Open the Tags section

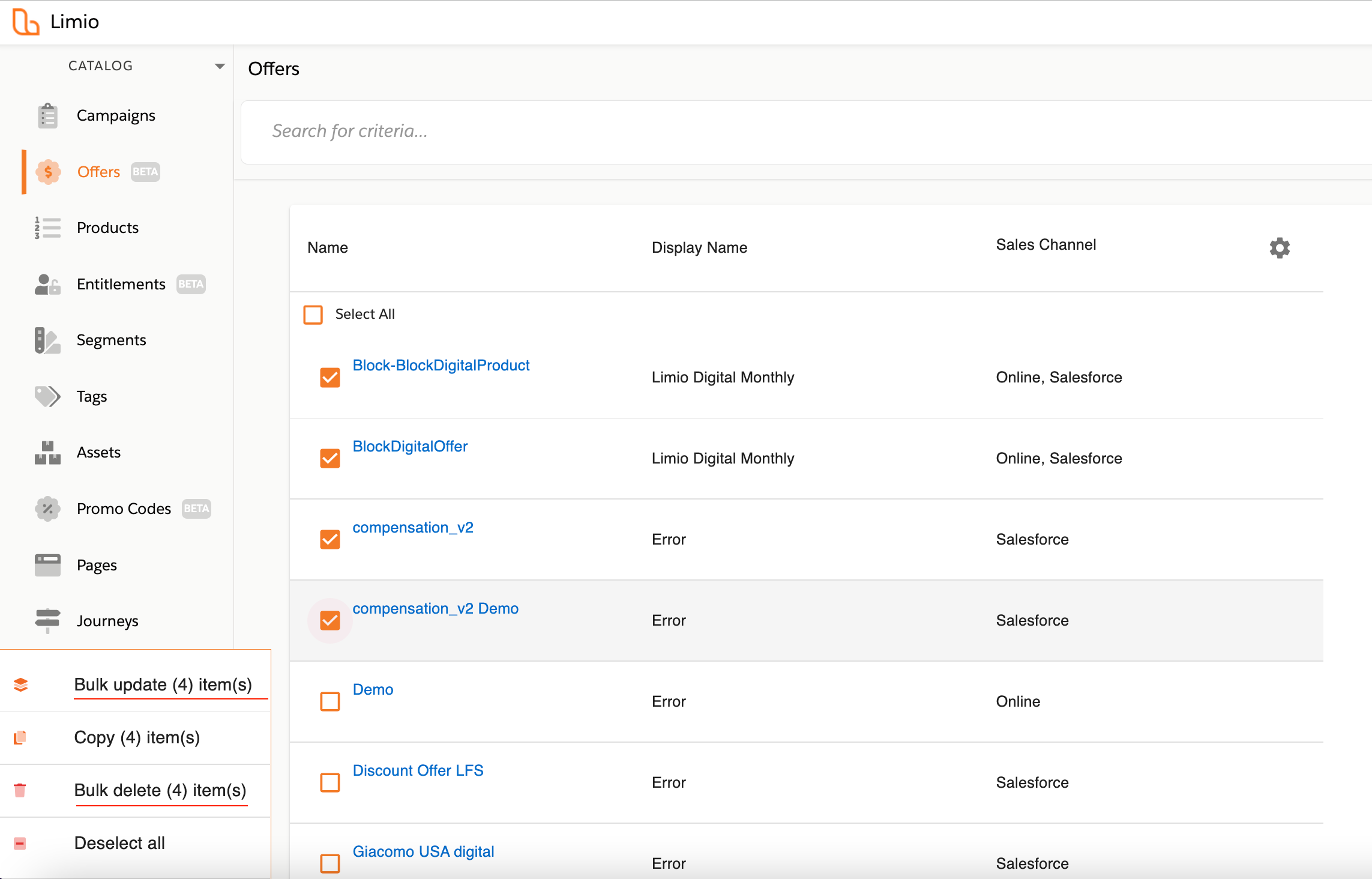point(92,397)
